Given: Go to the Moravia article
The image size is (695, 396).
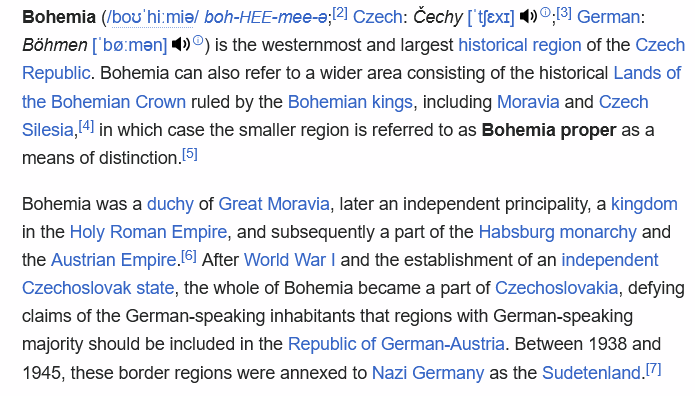Looking at the screenshot, I should (x=528, y=102).
